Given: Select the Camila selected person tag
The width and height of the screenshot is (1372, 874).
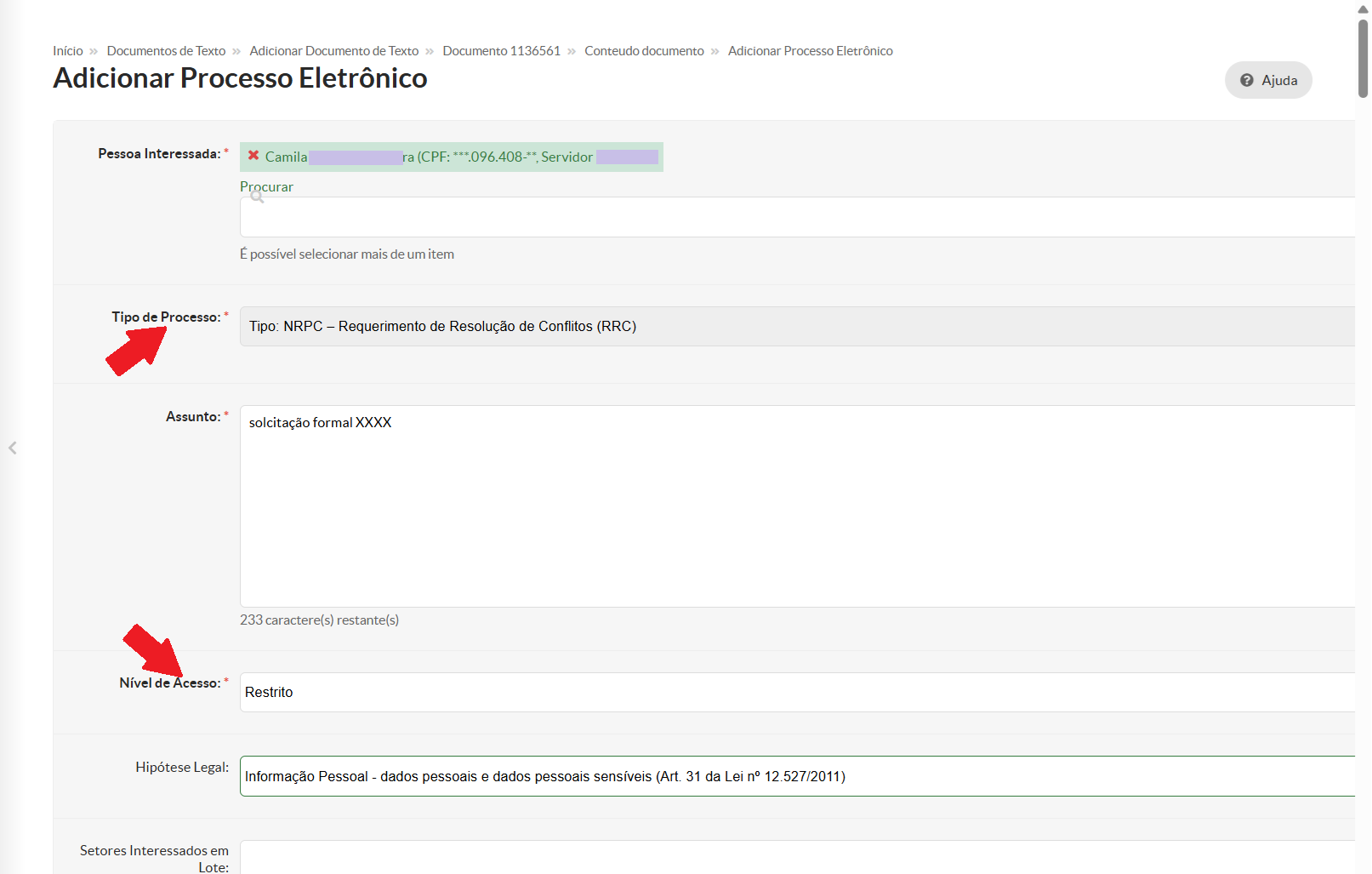Looking at the screenshot, I should (x=451, y=157).
